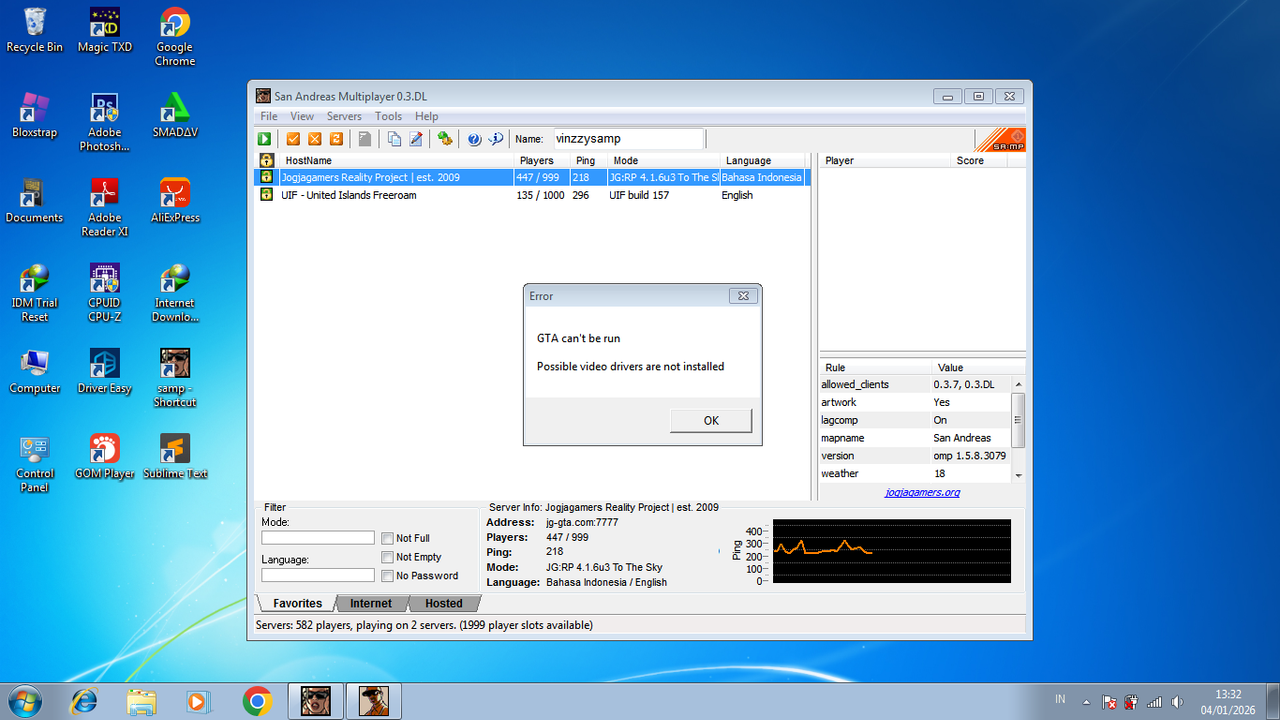Open the jogjagamers.org link
1280x720 pixels.
(922, 492)
